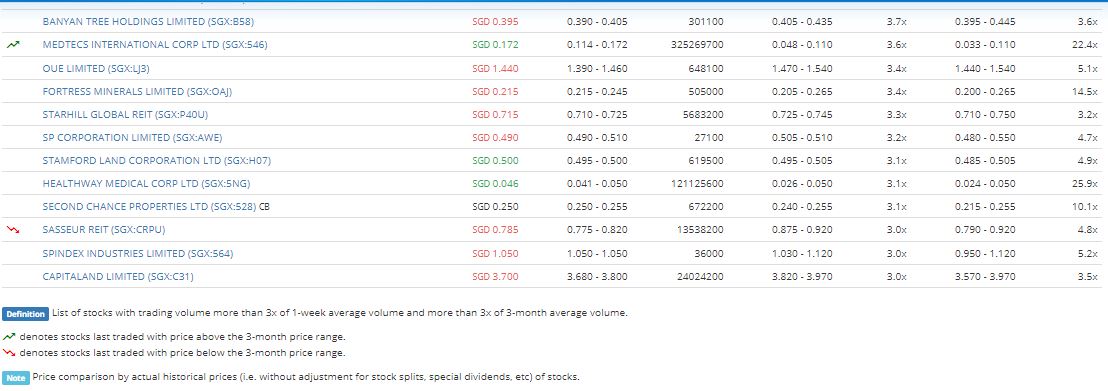Viewport: 1108px width, 391px height.
Task: Click Medtecs price SGD 0.172
Action: point(495,45)
